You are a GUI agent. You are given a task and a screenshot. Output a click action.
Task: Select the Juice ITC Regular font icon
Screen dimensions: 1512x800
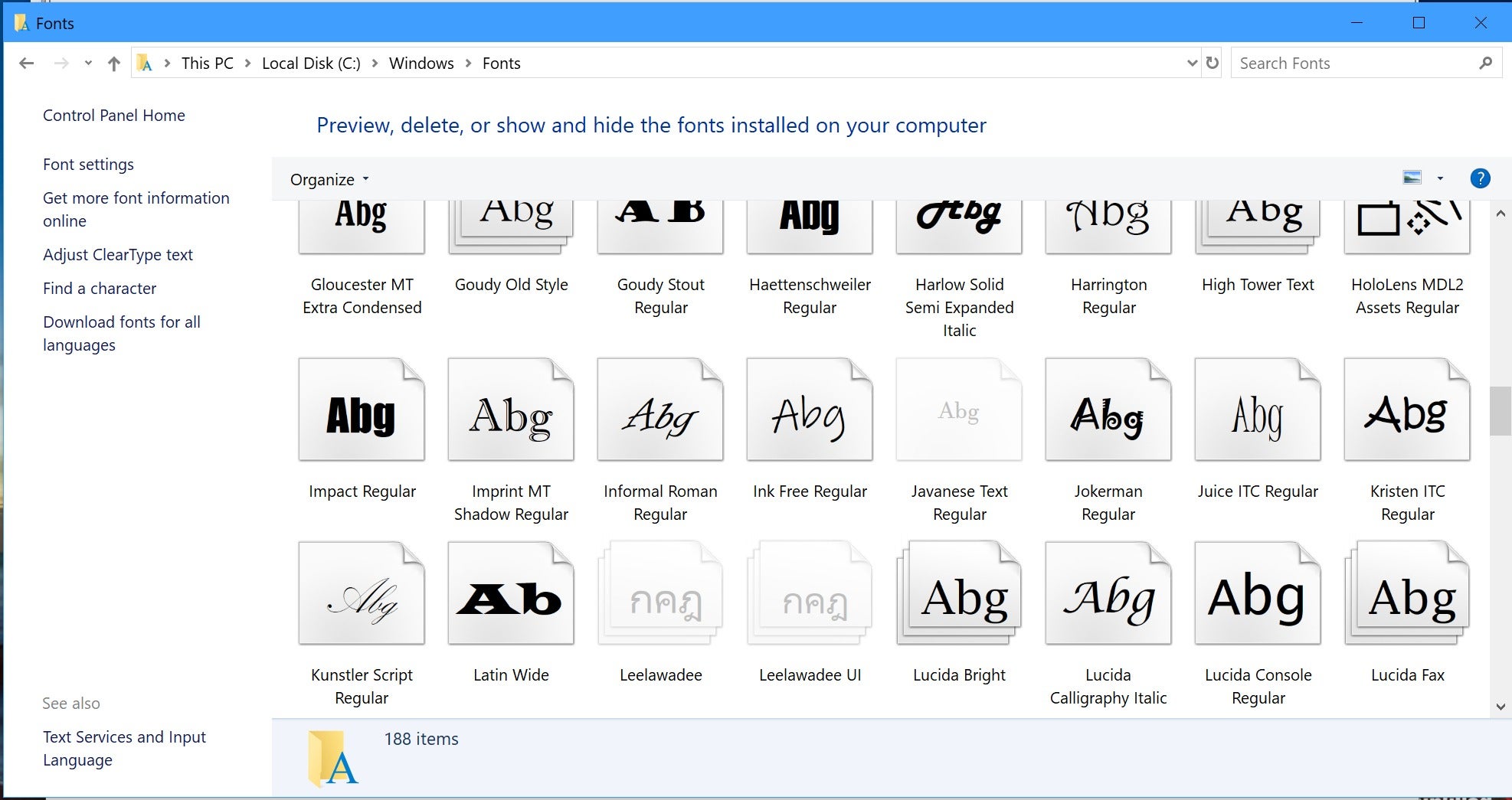click(1258, 410)
